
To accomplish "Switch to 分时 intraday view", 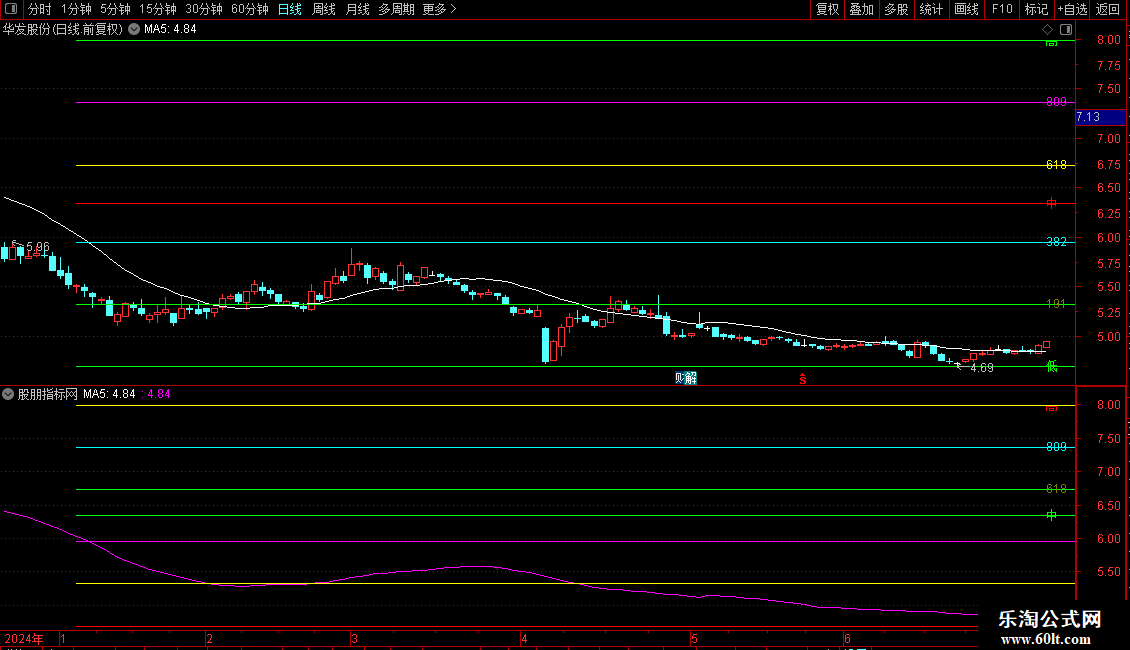I will [40, 9].
